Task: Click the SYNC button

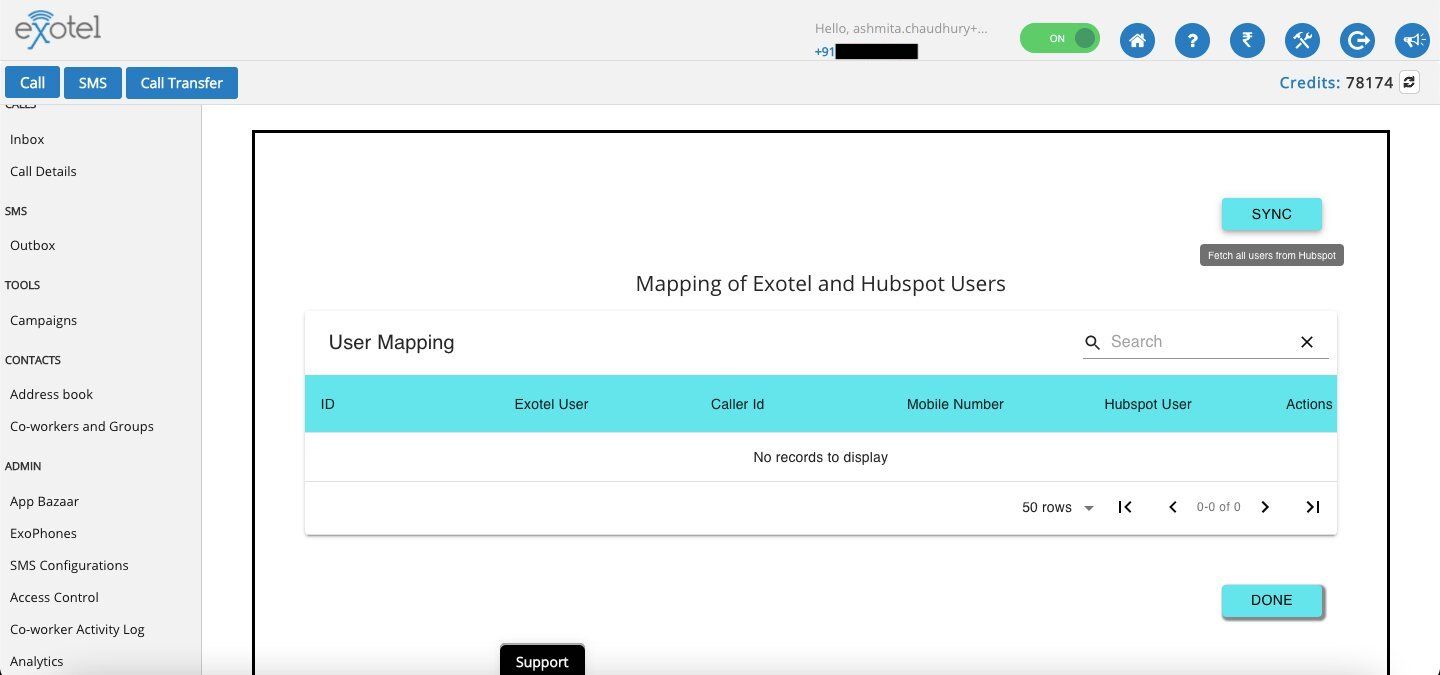Action: pos(1271,214)
